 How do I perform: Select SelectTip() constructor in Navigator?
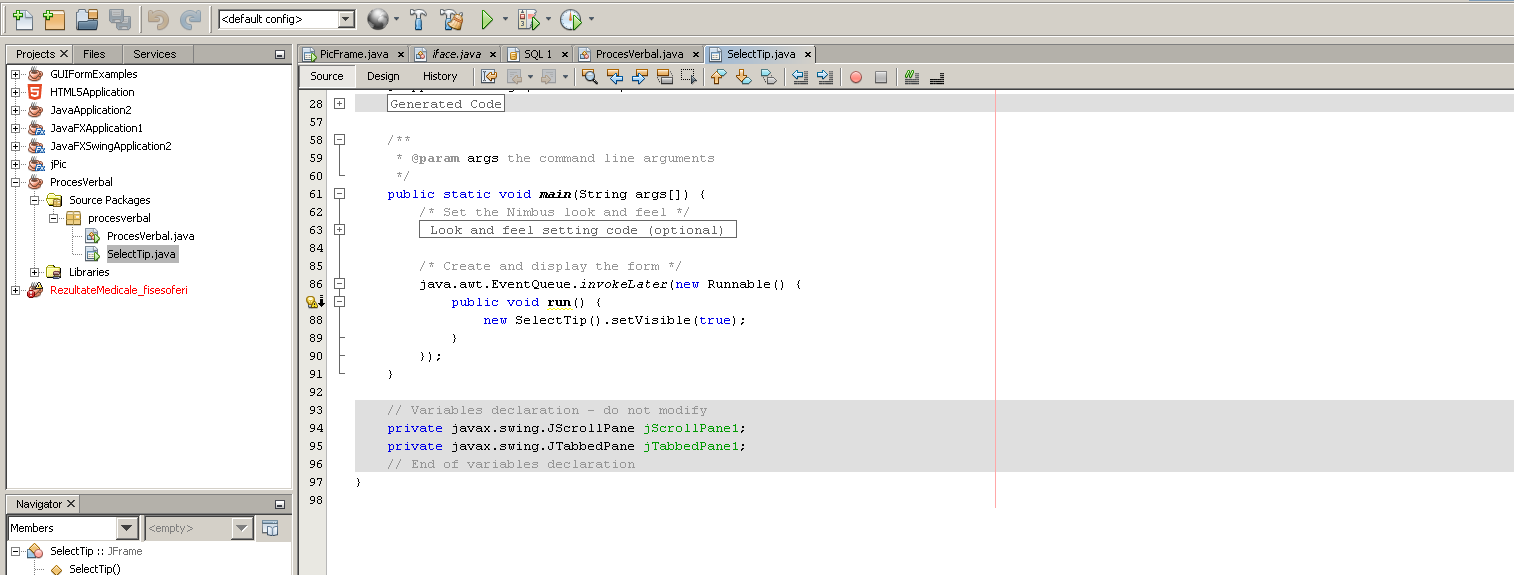click(94, 569)
